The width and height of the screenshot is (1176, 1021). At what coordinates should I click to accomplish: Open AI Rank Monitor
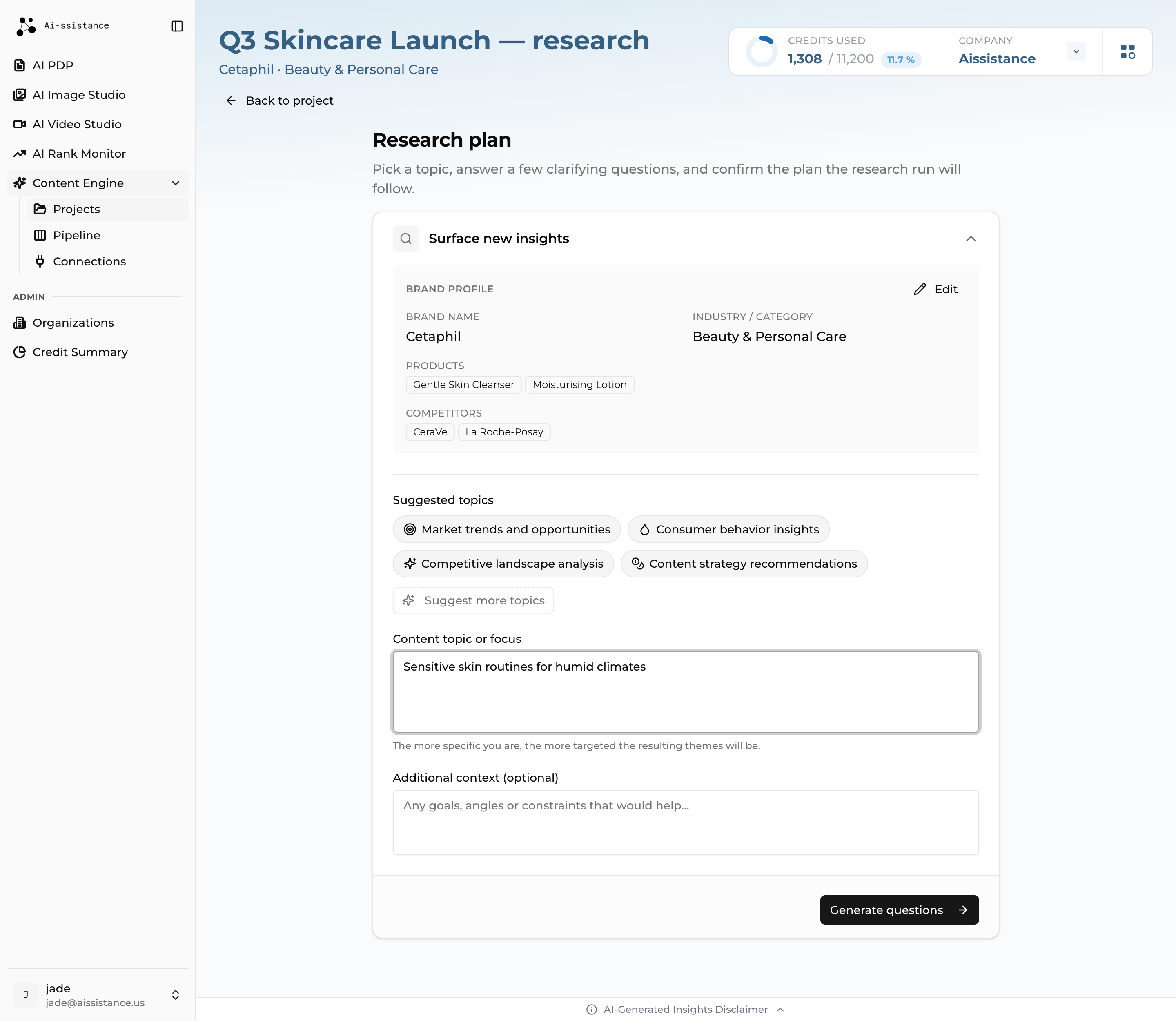98,154
